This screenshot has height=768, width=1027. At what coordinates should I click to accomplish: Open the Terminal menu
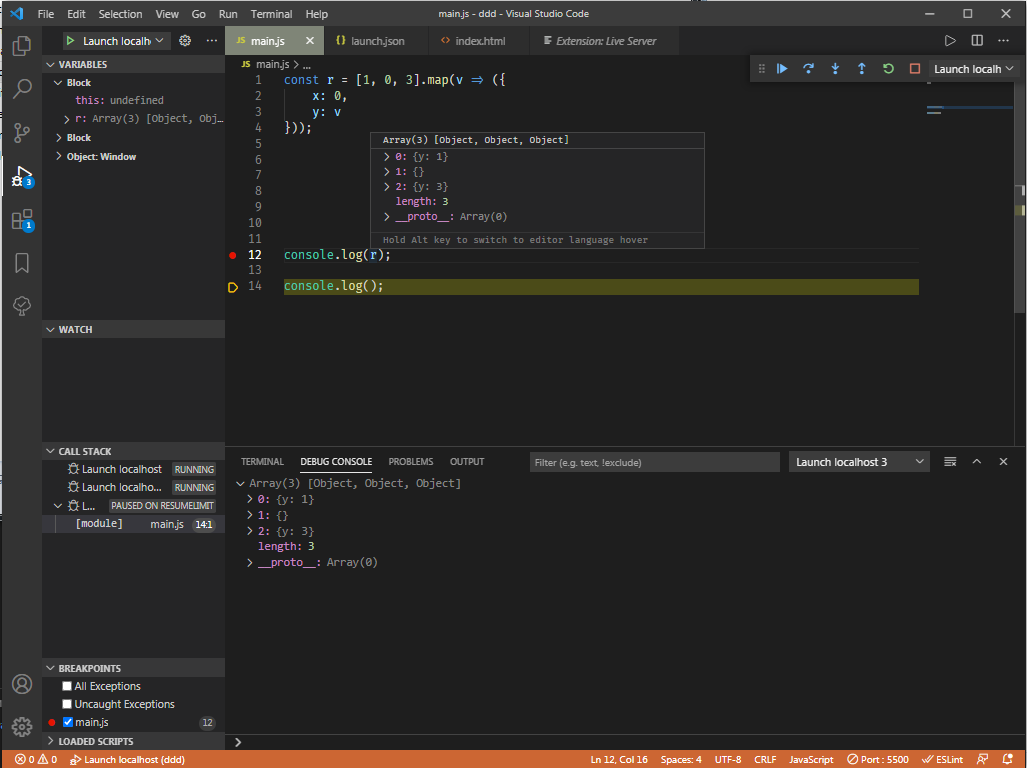pos(271,14)
